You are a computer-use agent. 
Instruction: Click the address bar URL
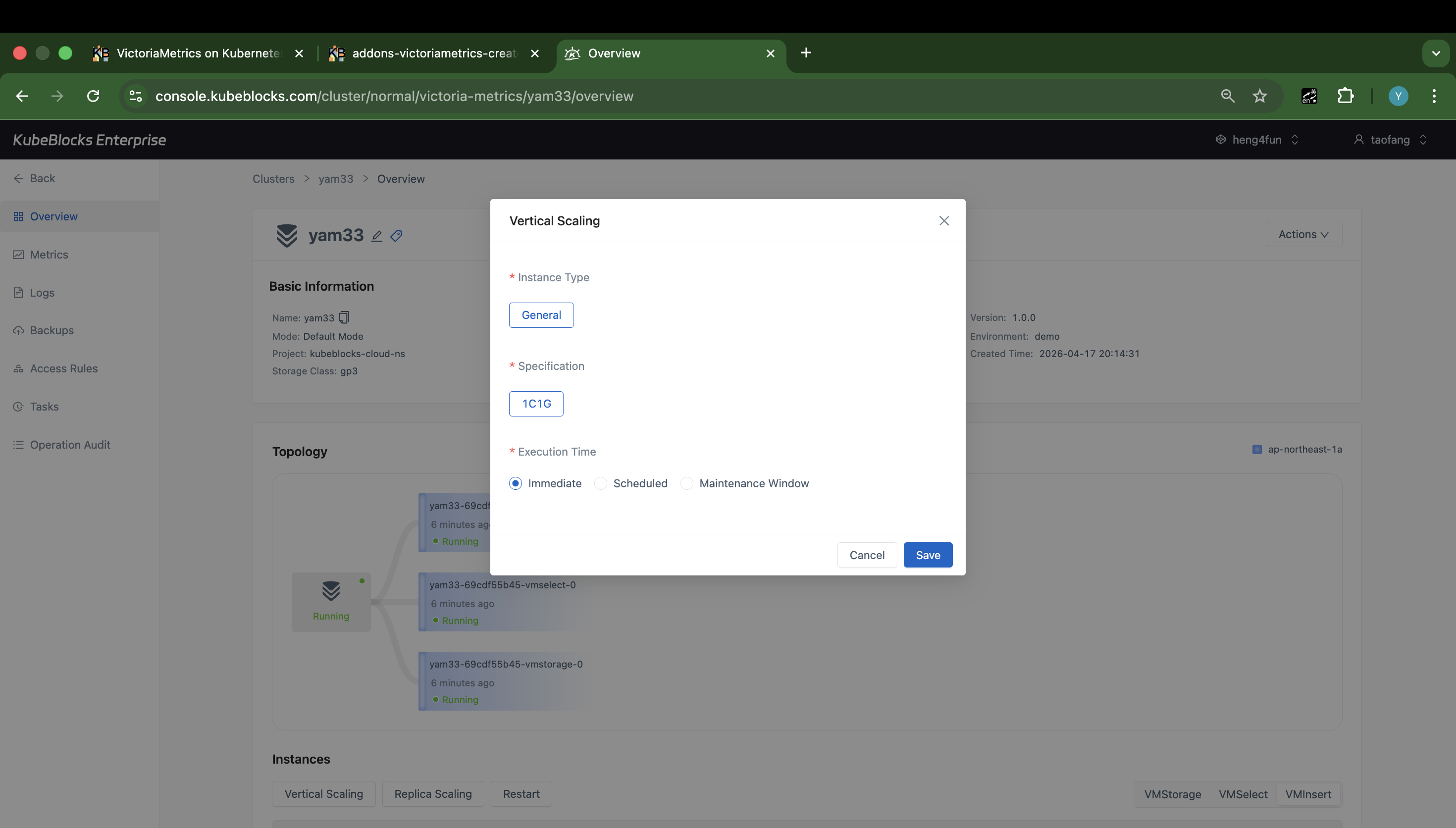pyautogui.click(x=394, y=96)
